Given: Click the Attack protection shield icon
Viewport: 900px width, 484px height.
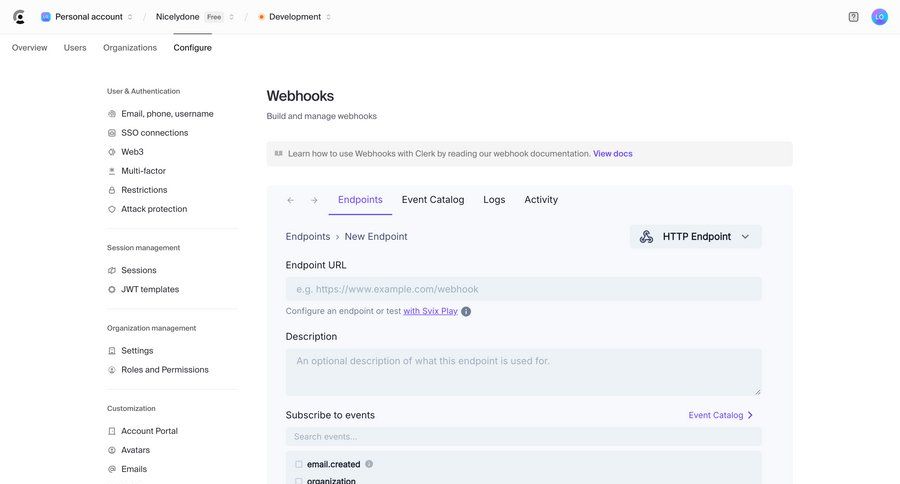Looking at the screenshot, I should [x=112, y=209].
